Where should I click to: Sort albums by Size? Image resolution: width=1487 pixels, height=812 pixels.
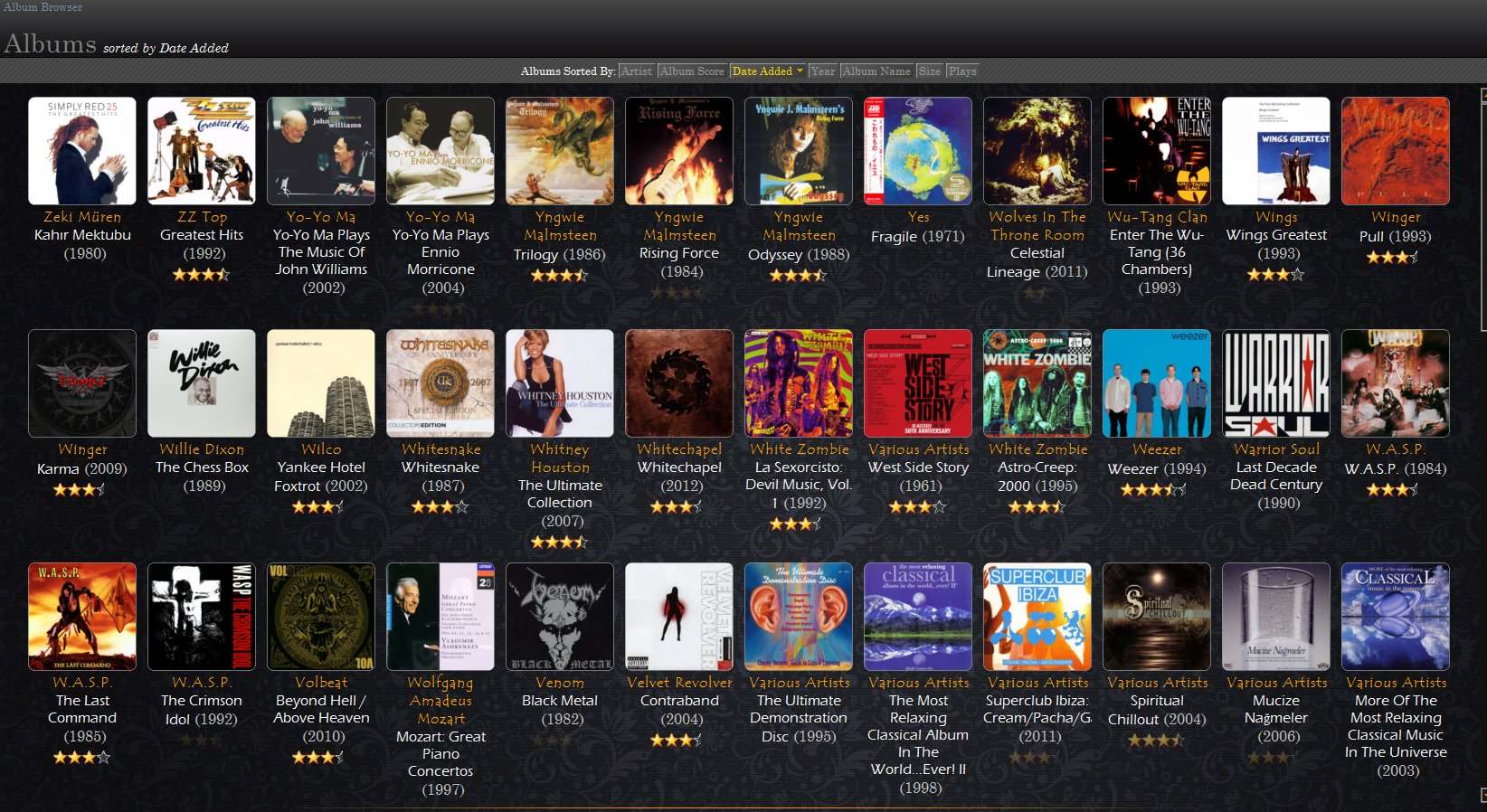(x=929, y=71)
